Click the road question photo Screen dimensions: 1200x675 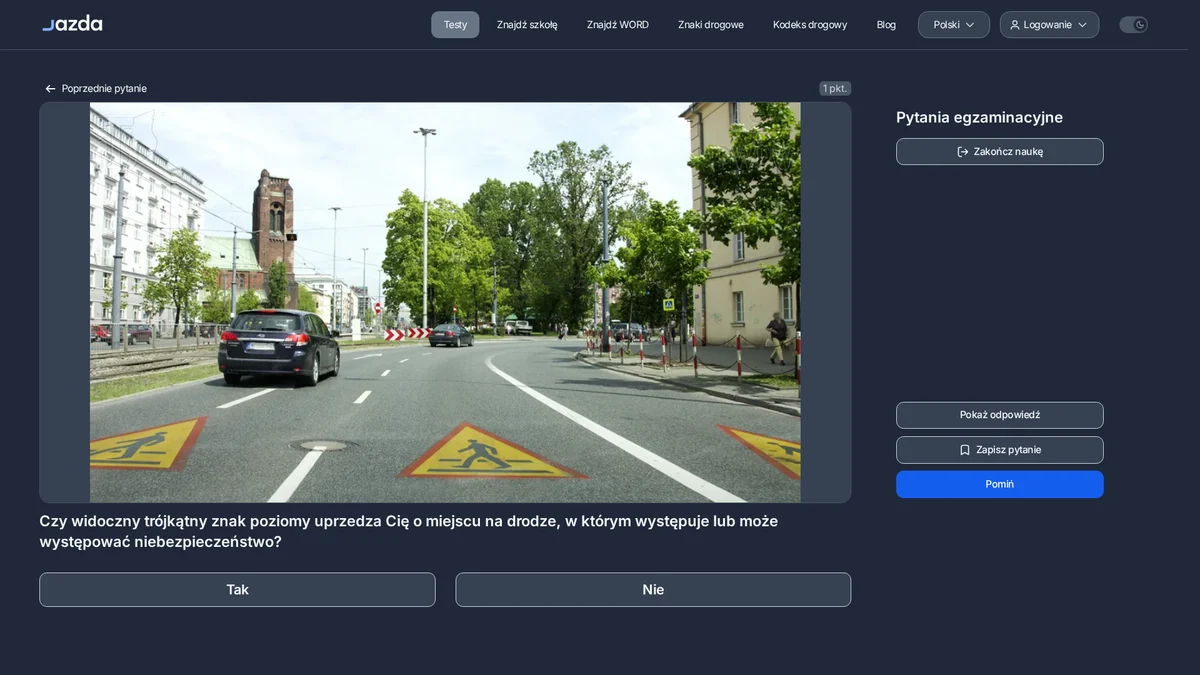[x=445, y=302]
